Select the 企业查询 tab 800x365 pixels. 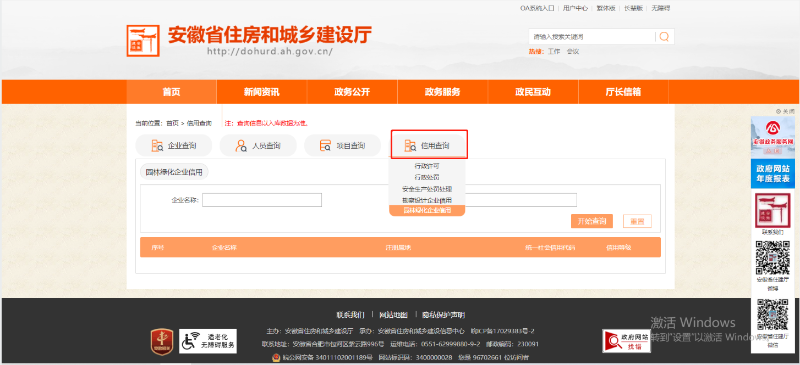(x=173, y=145)
